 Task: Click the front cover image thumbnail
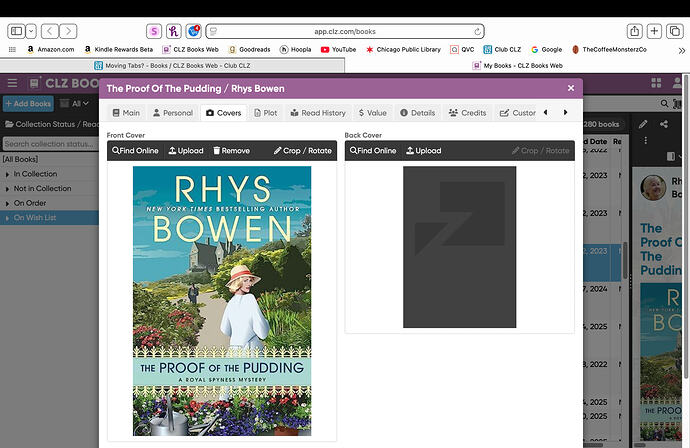(222, 301)
